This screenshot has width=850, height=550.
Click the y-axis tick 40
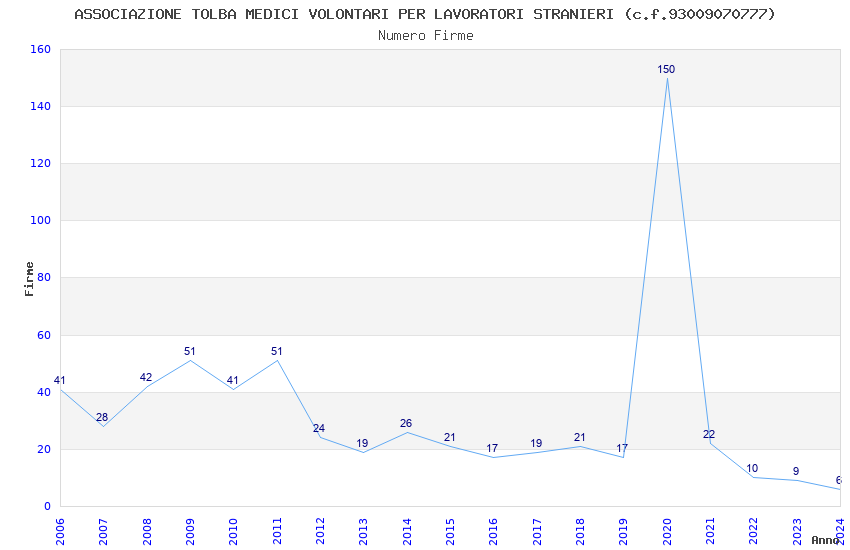[x=44, y=392]
